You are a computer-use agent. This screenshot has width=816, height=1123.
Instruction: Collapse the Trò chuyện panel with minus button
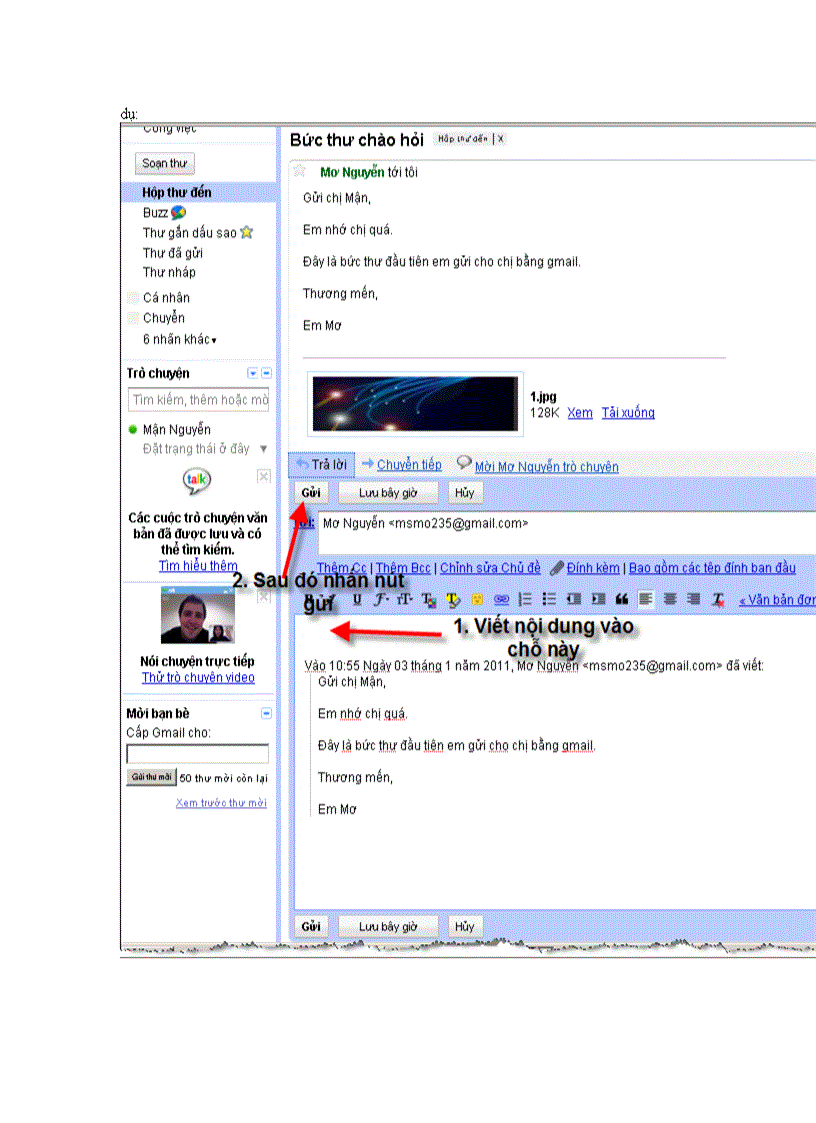pyautogui.click(x=266, y=372)
